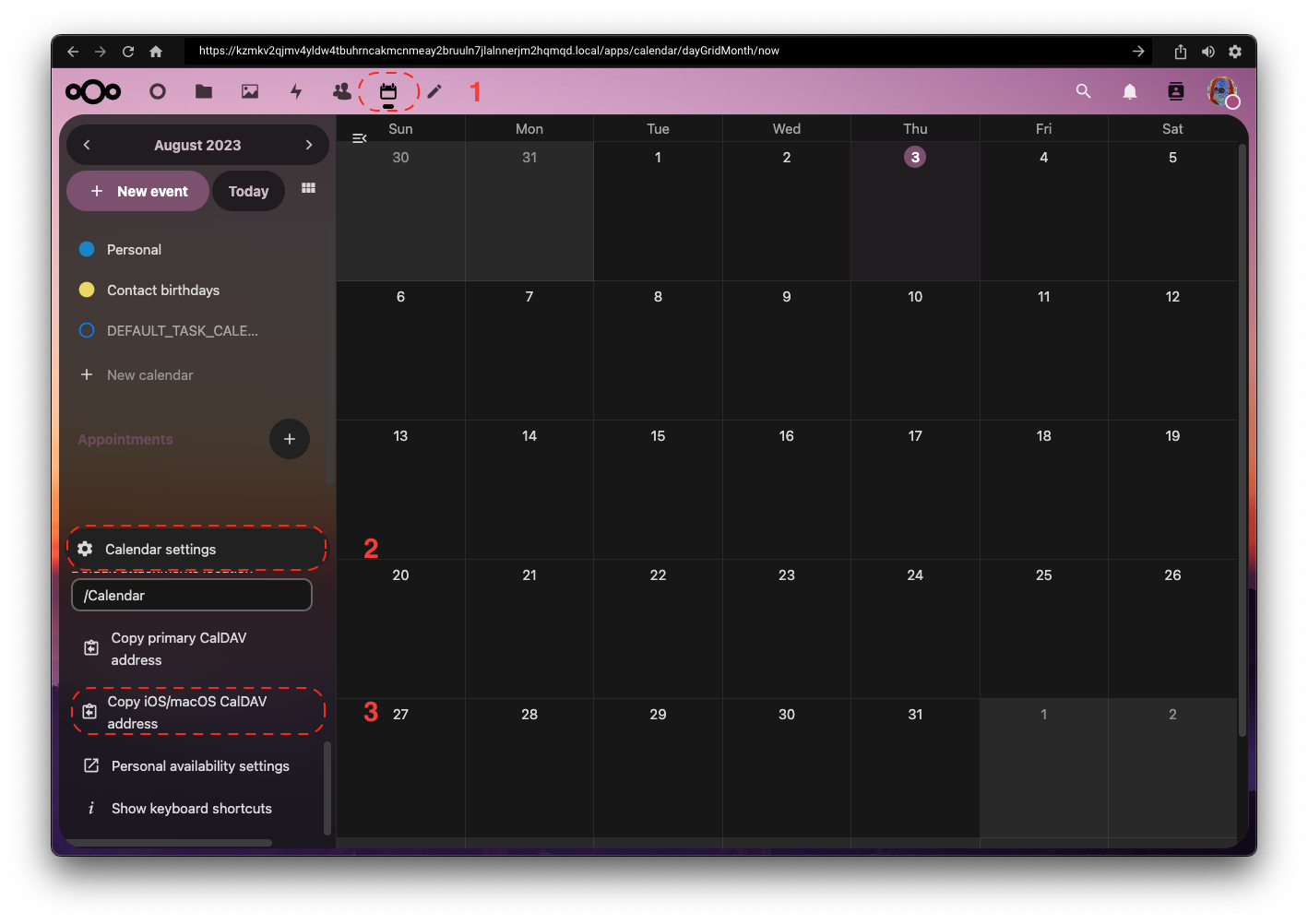Open the view selector grid dropdown

pos(309,188)
